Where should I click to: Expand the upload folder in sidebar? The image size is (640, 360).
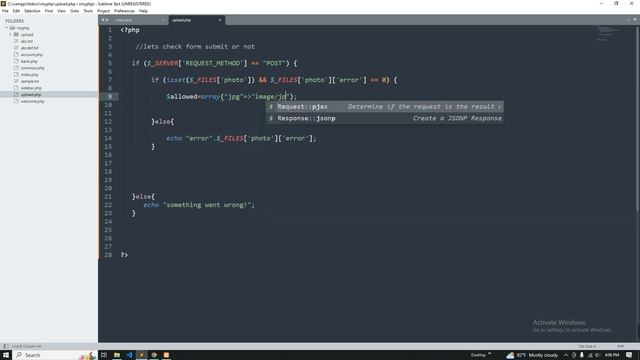11,35
